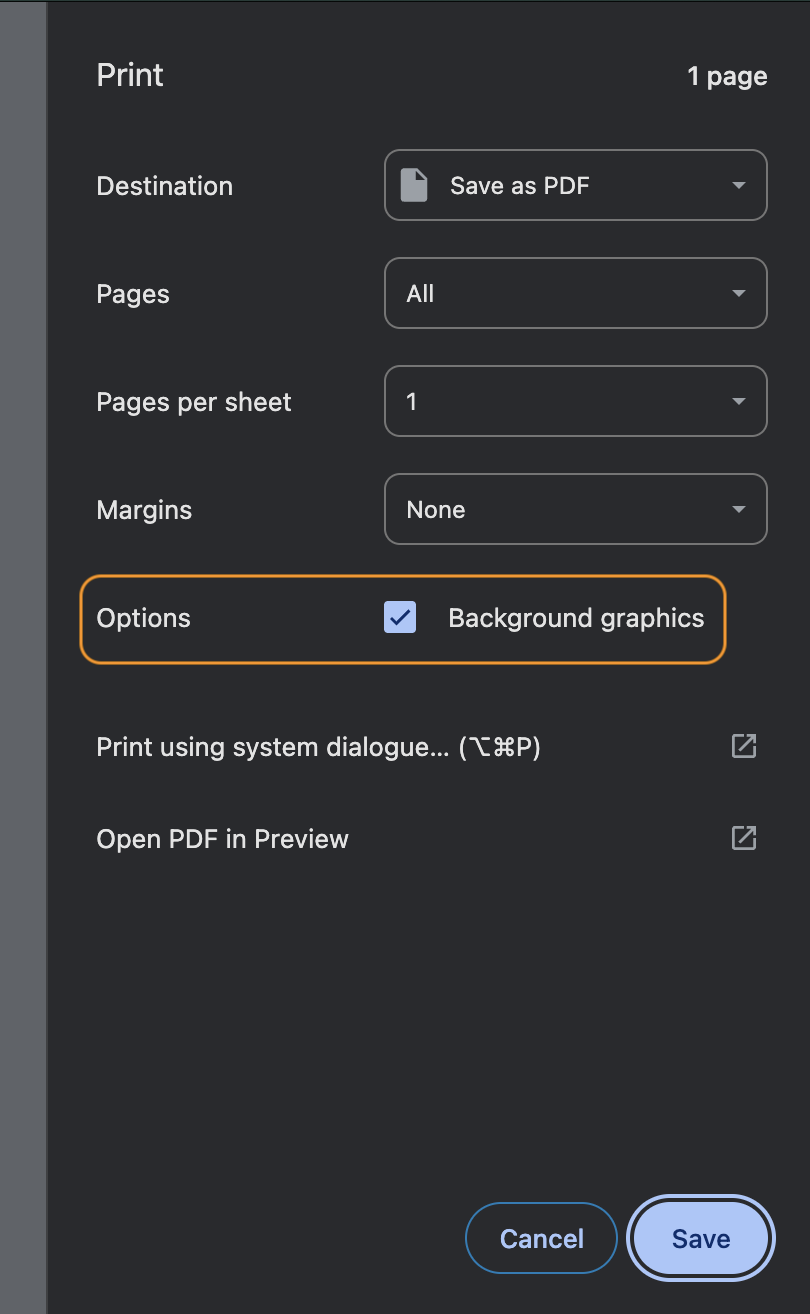810x1314 pixels.
Task: Open the Destination selector showing Save as PDF
Action: [576, 185]
